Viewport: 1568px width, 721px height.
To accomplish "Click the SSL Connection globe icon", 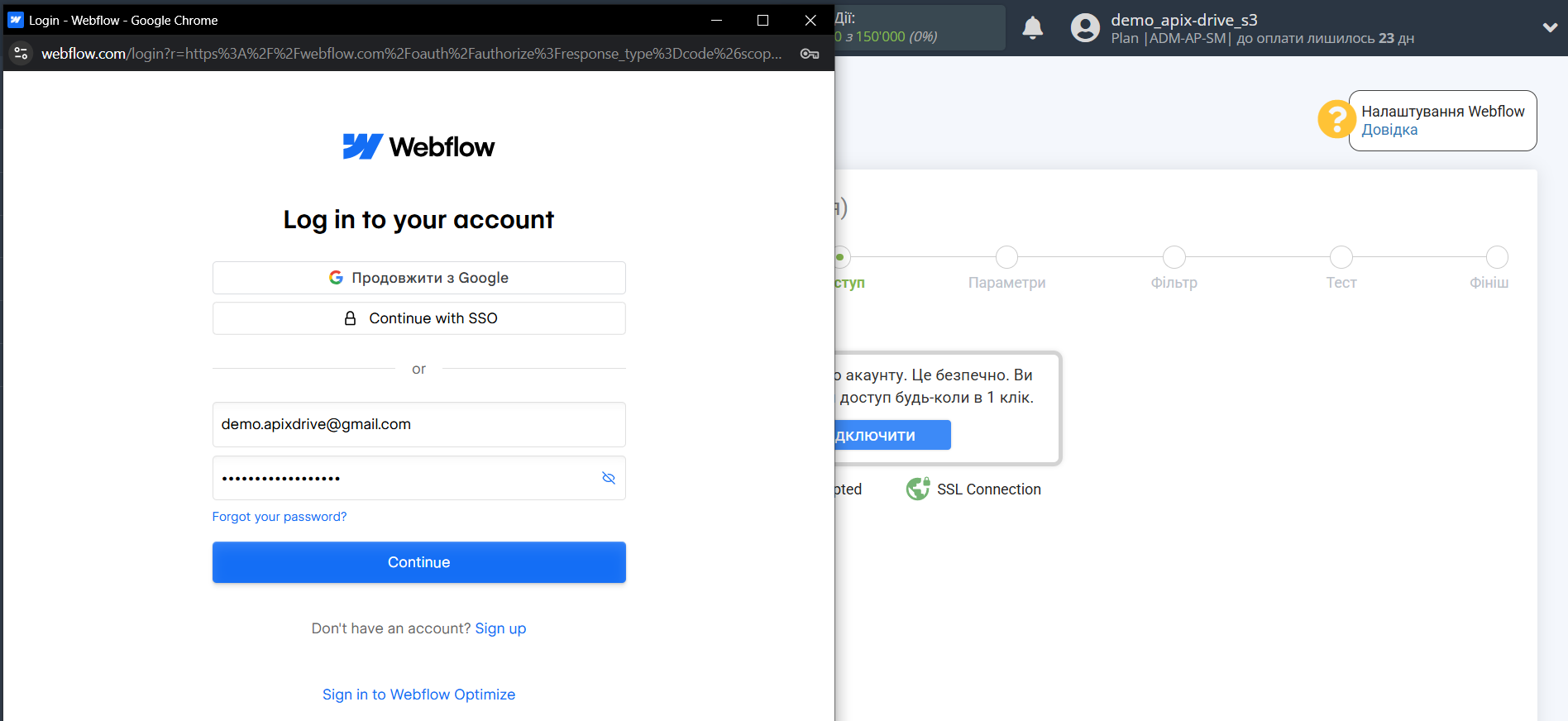I will pyautogui.click(x=918, y=489).
